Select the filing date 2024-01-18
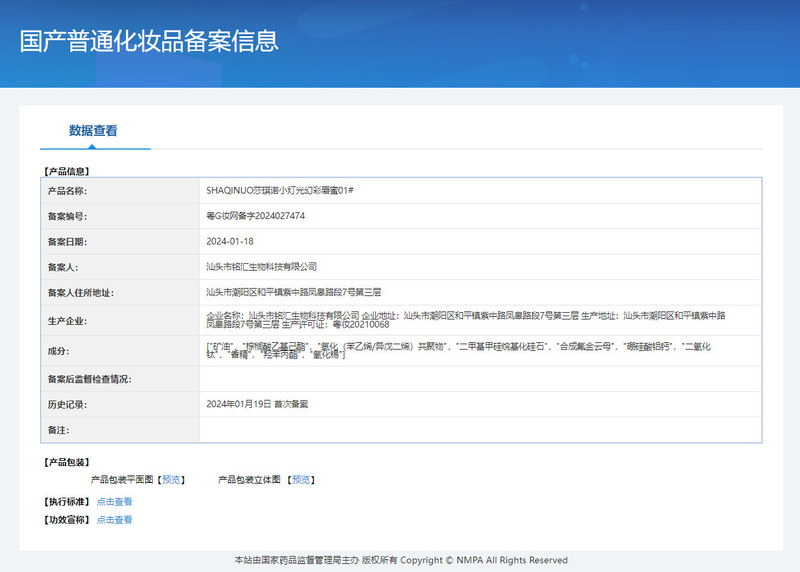Viewport: 800px width, 572px height. click(230, 241)
